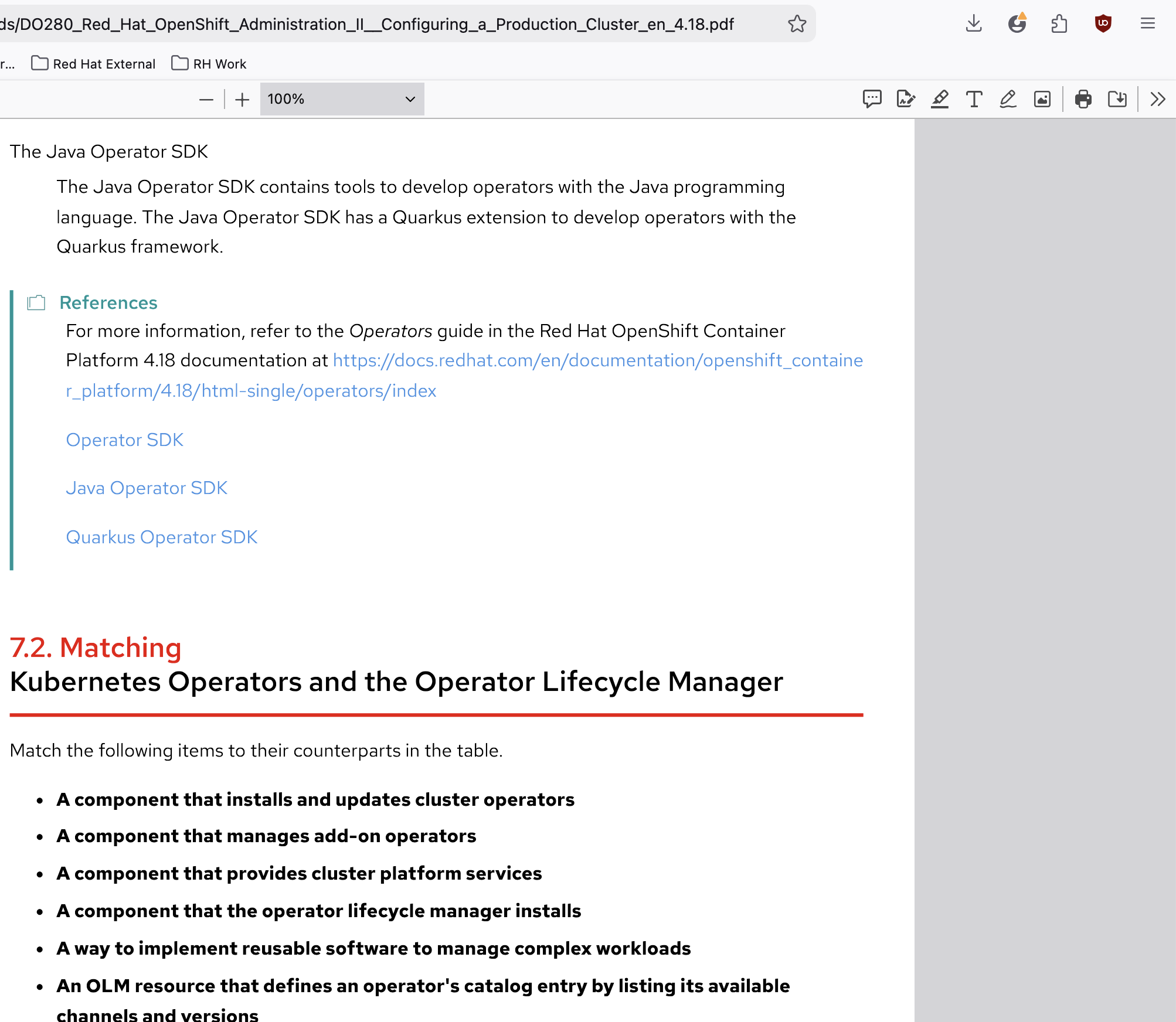Open the RH Work bookmarks folder
Viewport: 1176px width, 1022px height.
(209, 64)
